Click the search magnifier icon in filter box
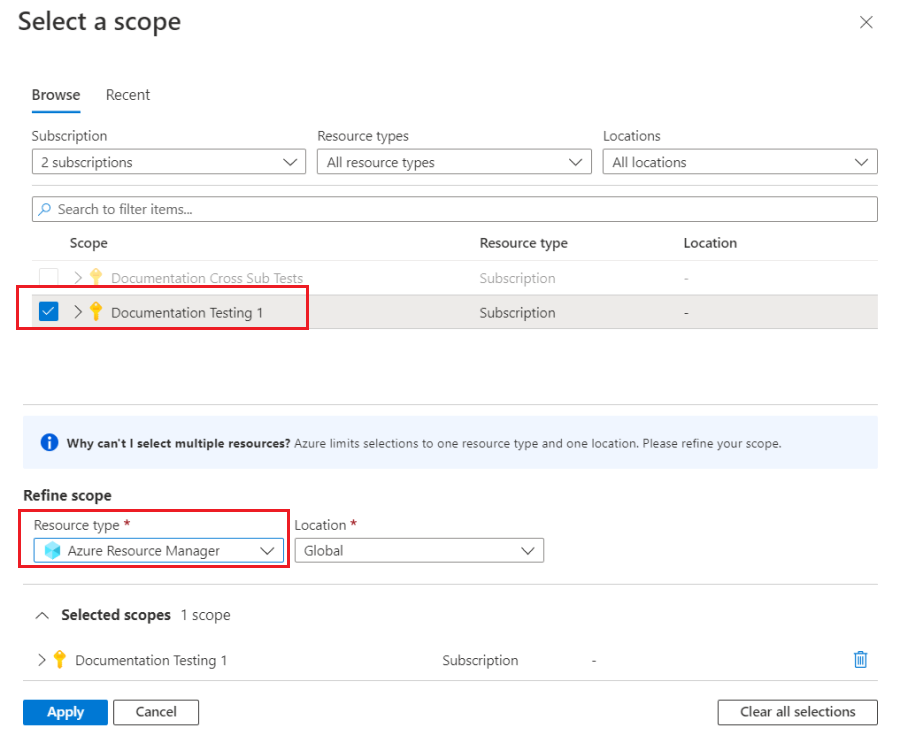Screen dimensions: 900x743 pos(45,209)
